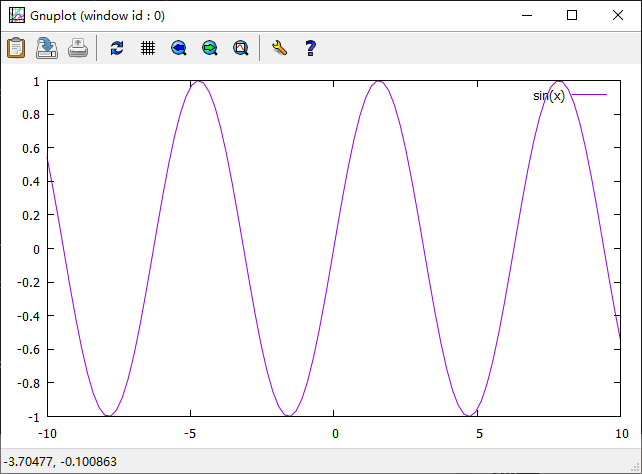
Task: Click the y-axis label 0.2
Action: (31, 215)
